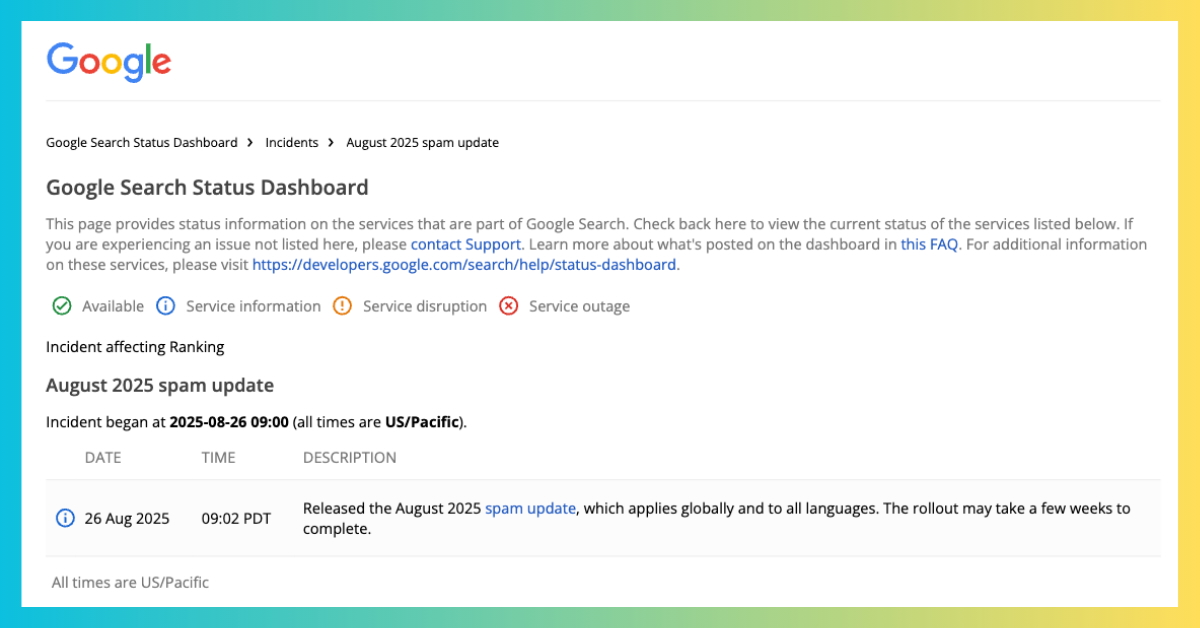Viewport: 1200px width, 628px height.
Task: Click the bold August 2025 spam update heading
Action: tap(160, 385)
